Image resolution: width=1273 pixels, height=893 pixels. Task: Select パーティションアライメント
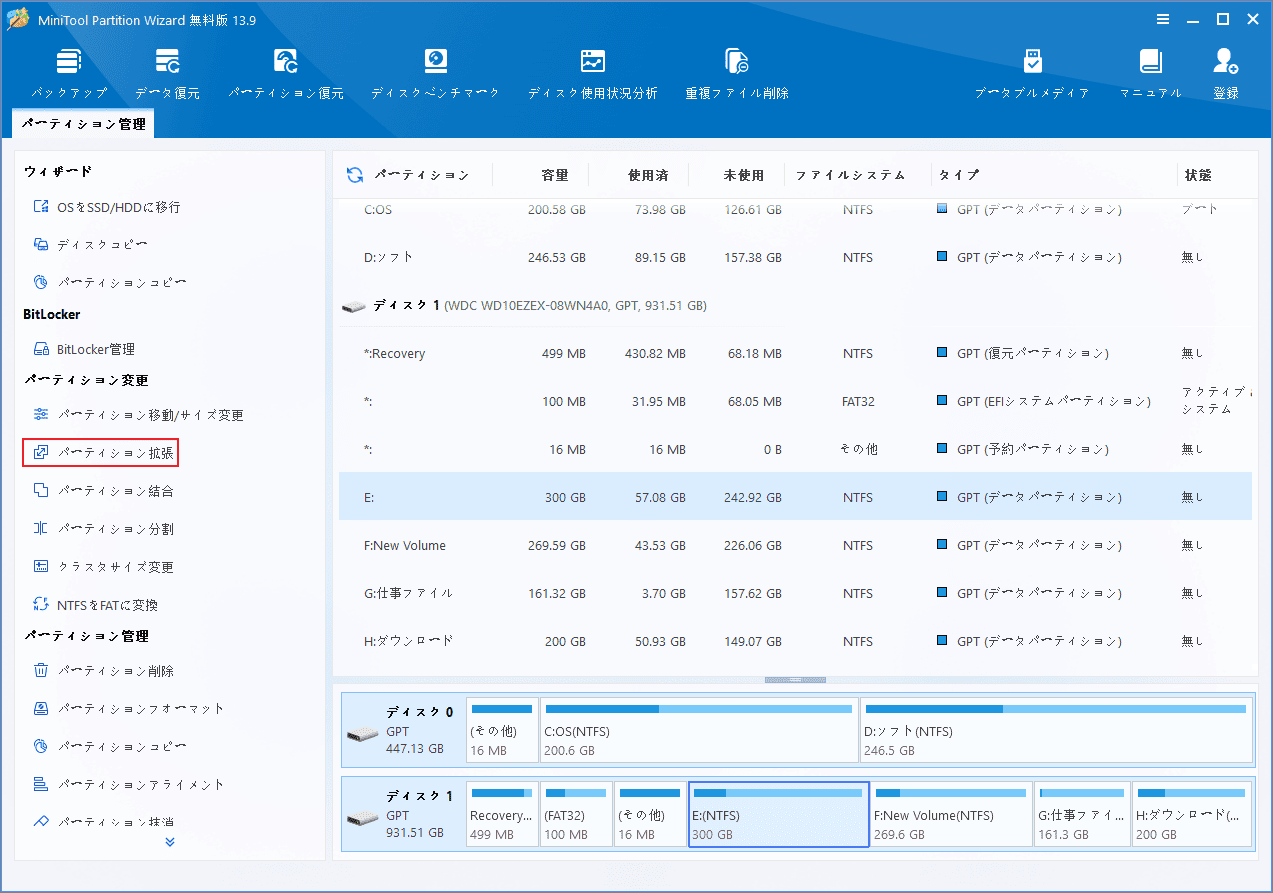tap(129, 785)
